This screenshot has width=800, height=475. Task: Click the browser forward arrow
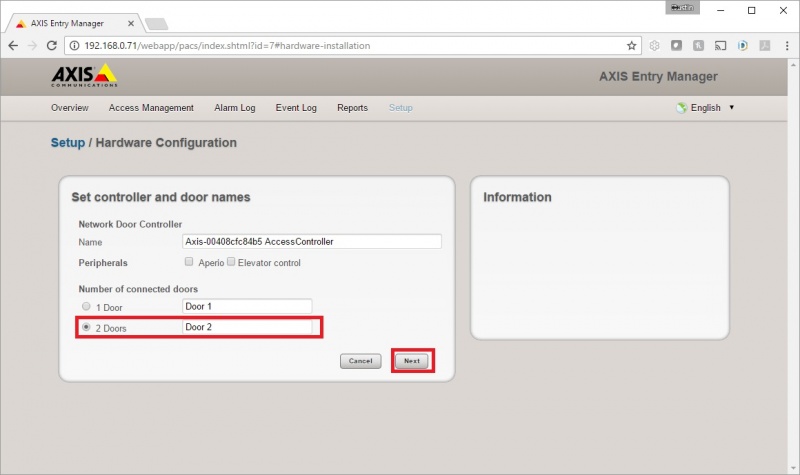pos(32,45)
